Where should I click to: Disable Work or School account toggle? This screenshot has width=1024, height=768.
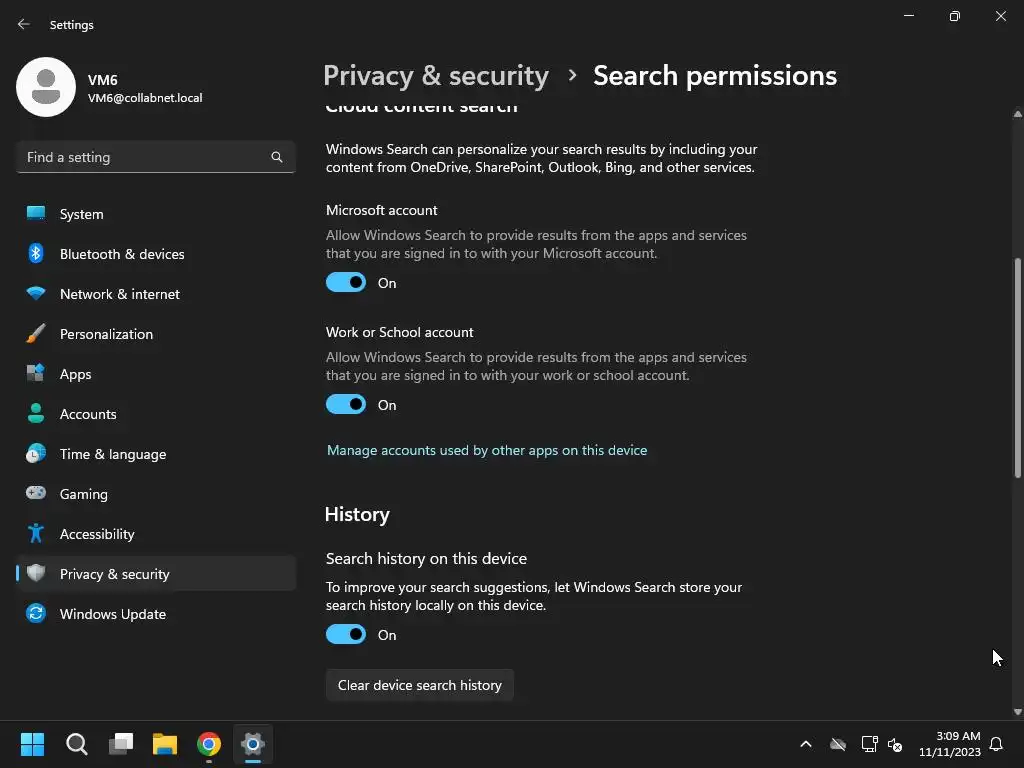coord(346,405)
